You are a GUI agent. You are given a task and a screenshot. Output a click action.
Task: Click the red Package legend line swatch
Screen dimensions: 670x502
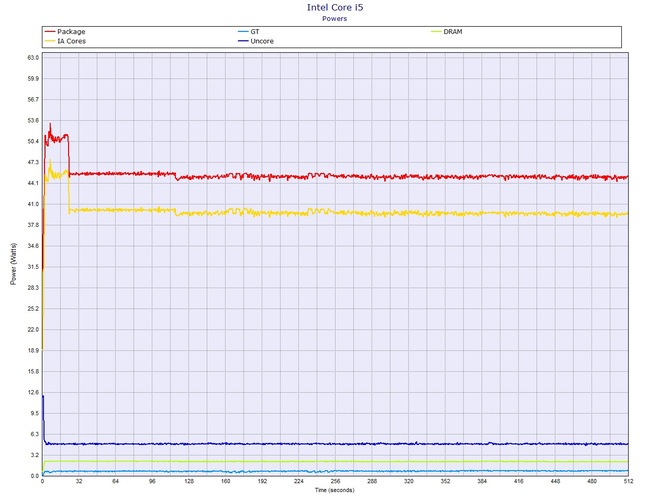coord(50,32)
